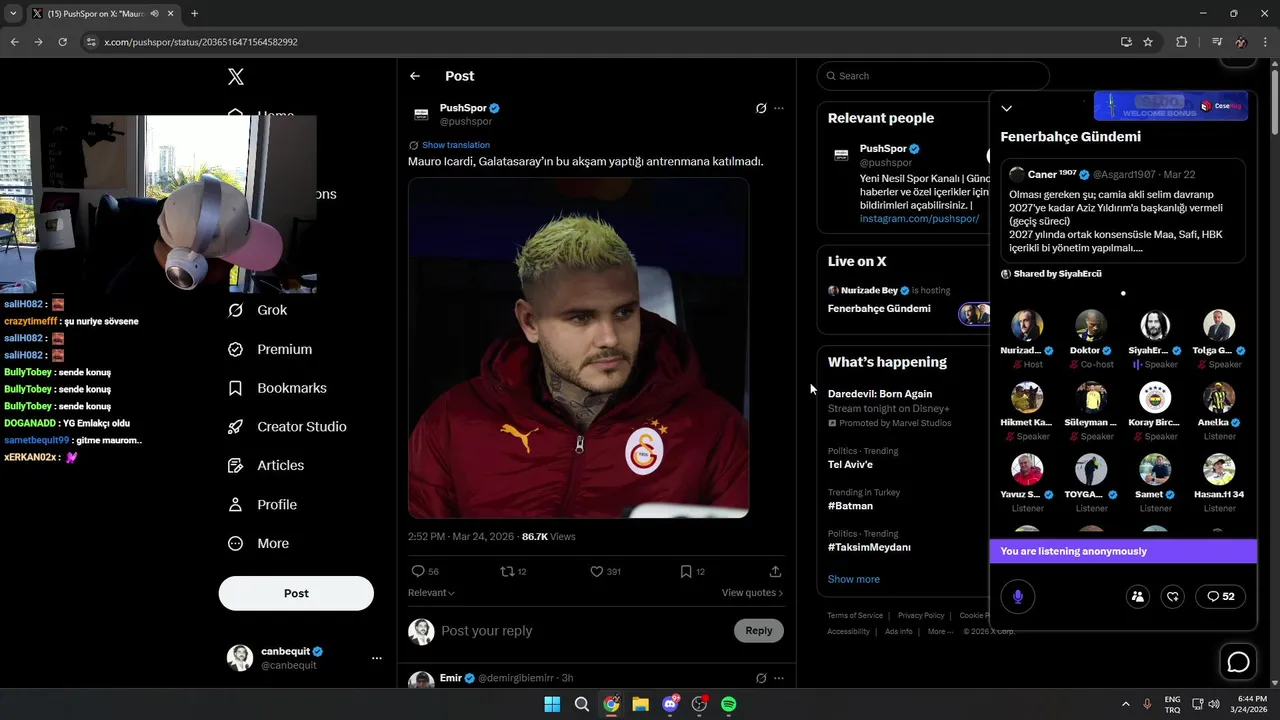Click View quotes link
The width and height of the screenshot is (1280, 720).
point(752,593)
